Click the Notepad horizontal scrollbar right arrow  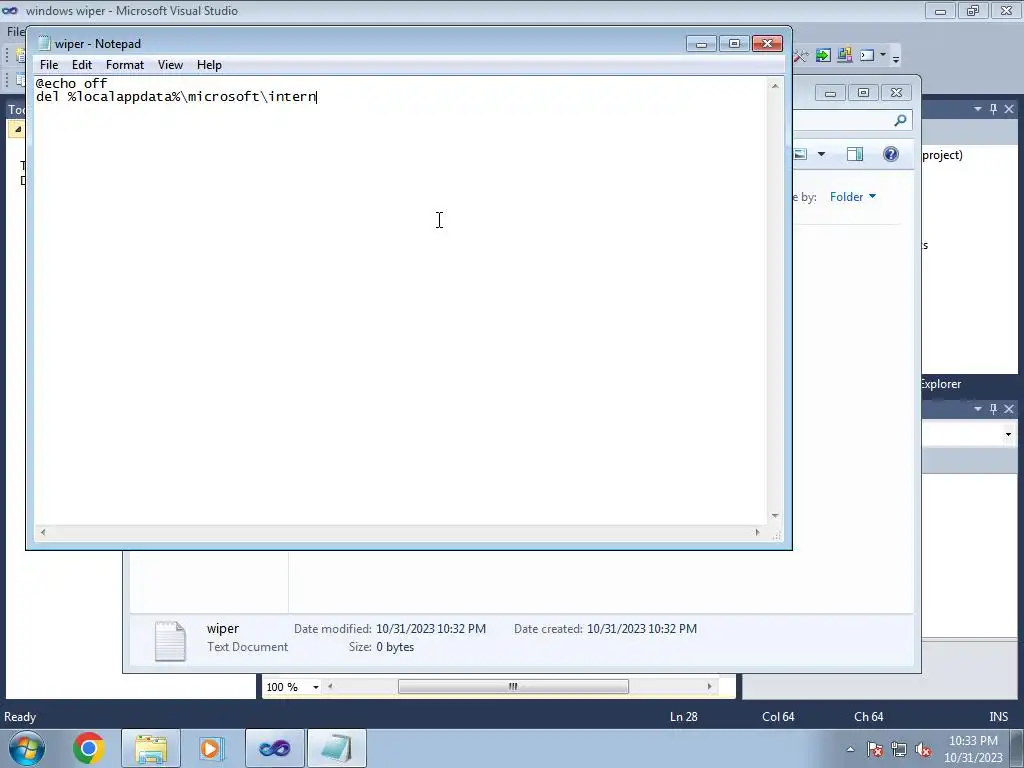tap(758, 532)
